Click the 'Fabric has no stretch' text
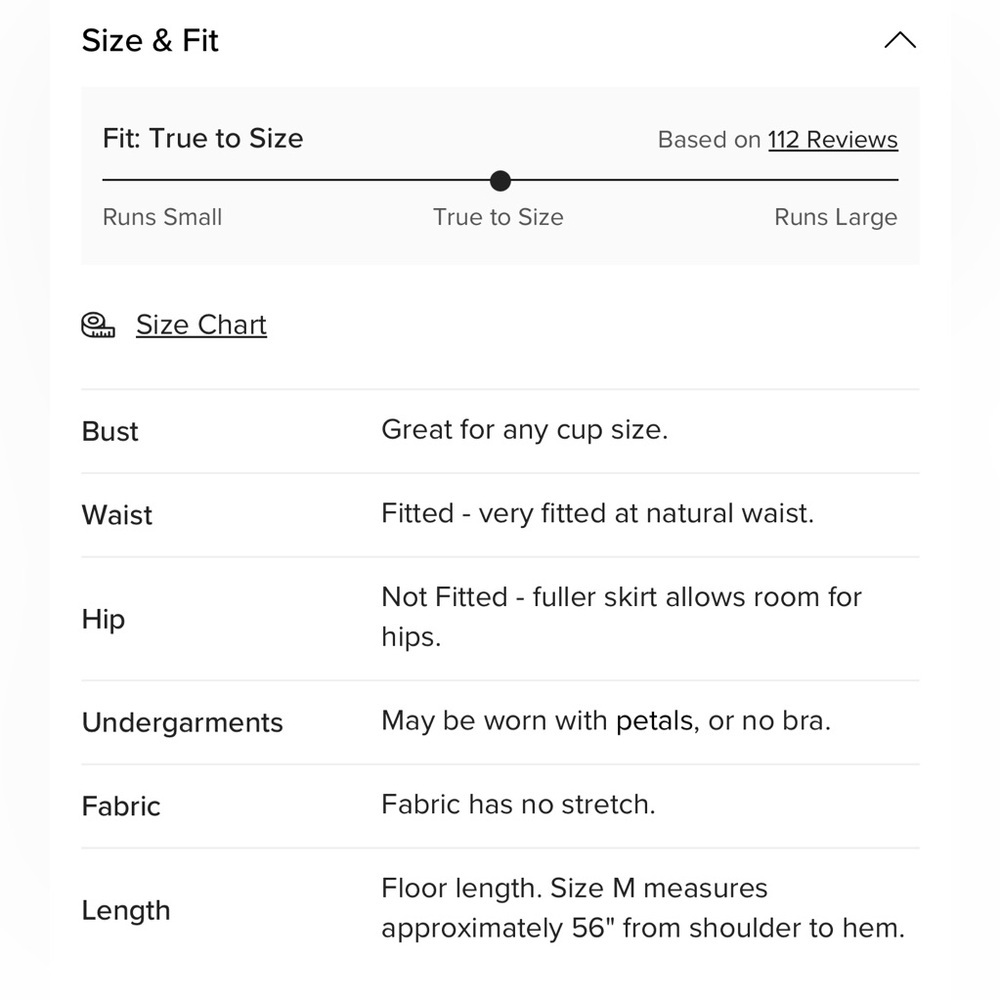 pos(518,804)
